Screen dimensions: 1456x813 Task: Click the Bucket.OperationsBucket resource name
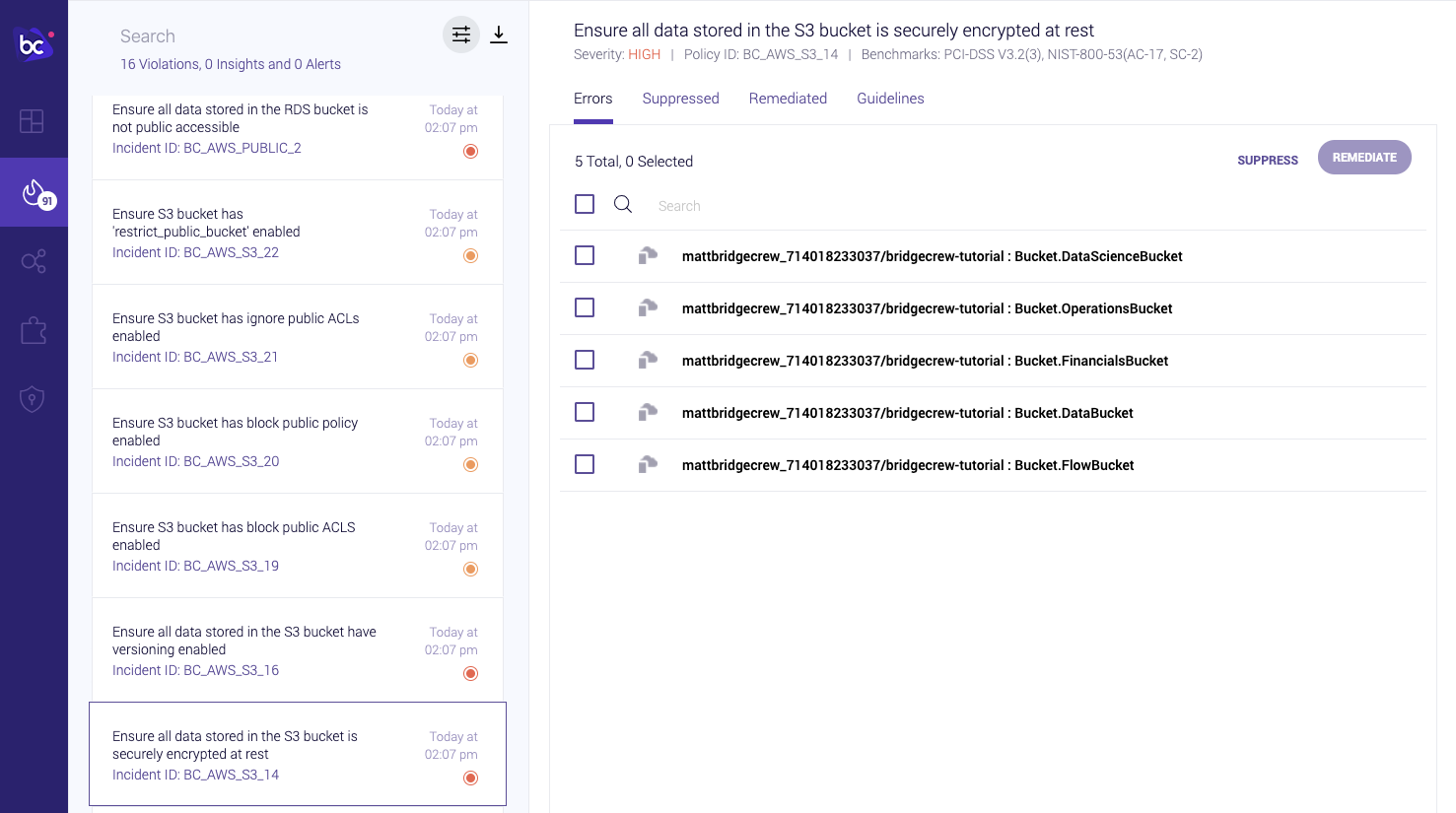927,308
